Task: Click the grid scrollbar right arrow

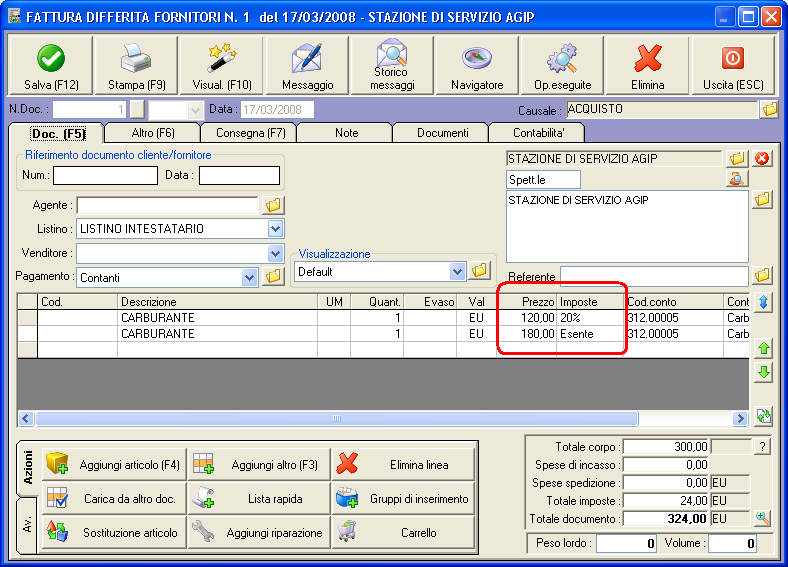Action: tap(740, 418)
